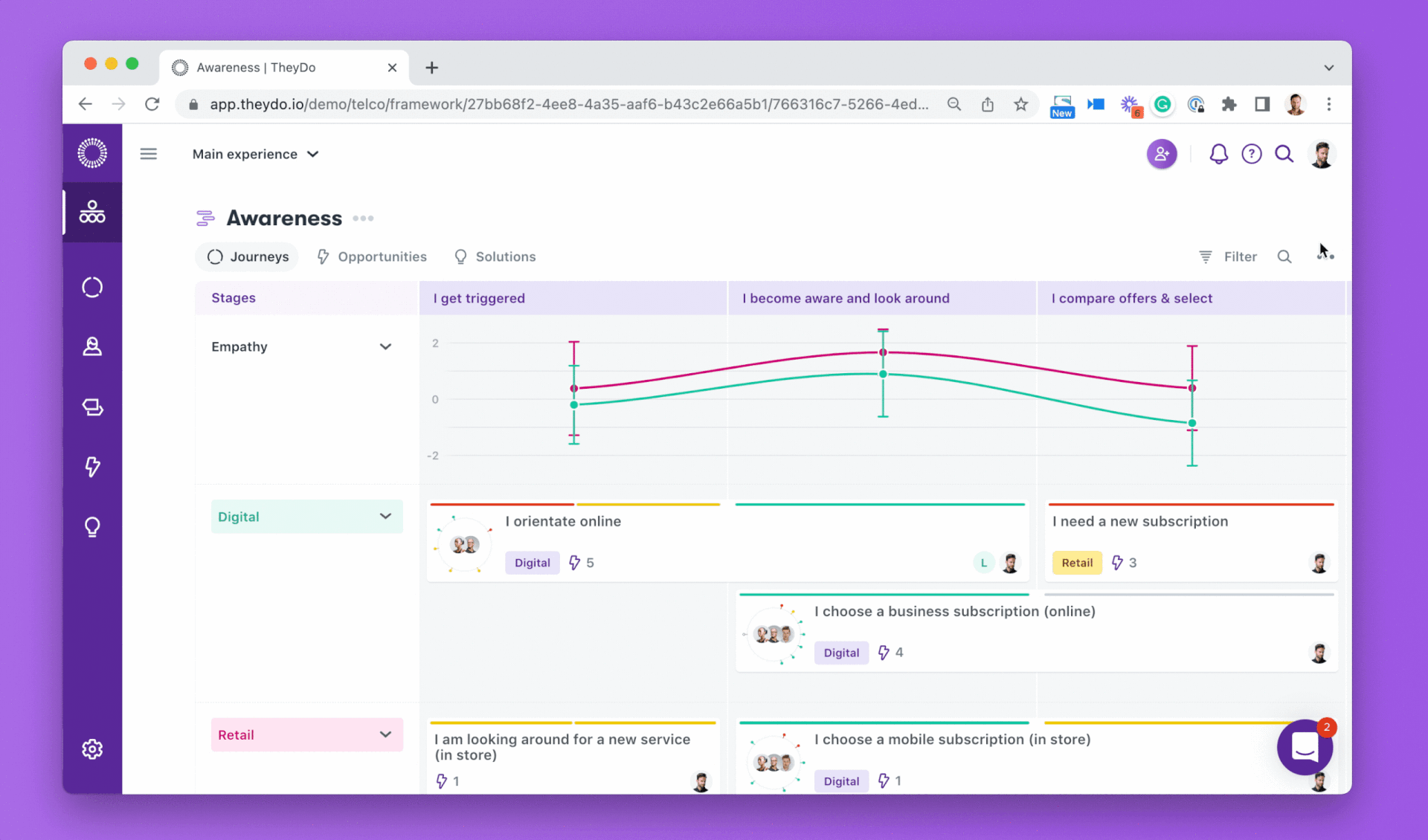Open settings gear in sidebar
This screenshot has width=1428, height=840.
pos(92,749)
